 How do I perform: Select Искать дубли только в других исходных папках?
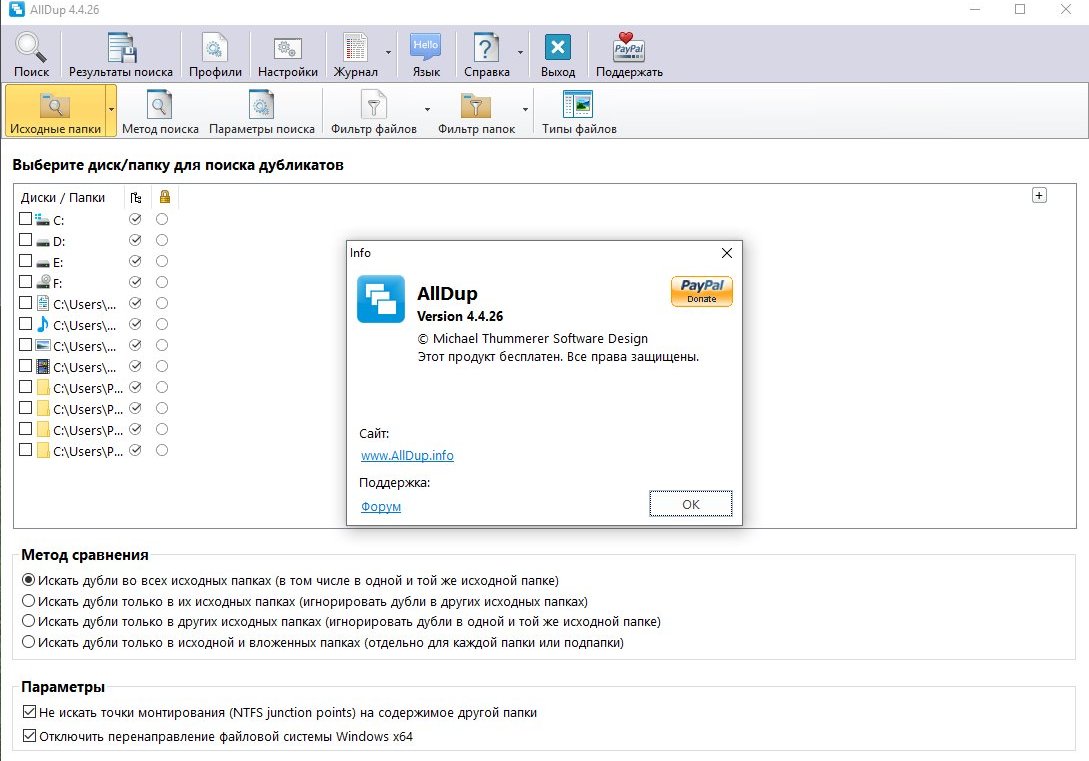[x=341, y=621]
